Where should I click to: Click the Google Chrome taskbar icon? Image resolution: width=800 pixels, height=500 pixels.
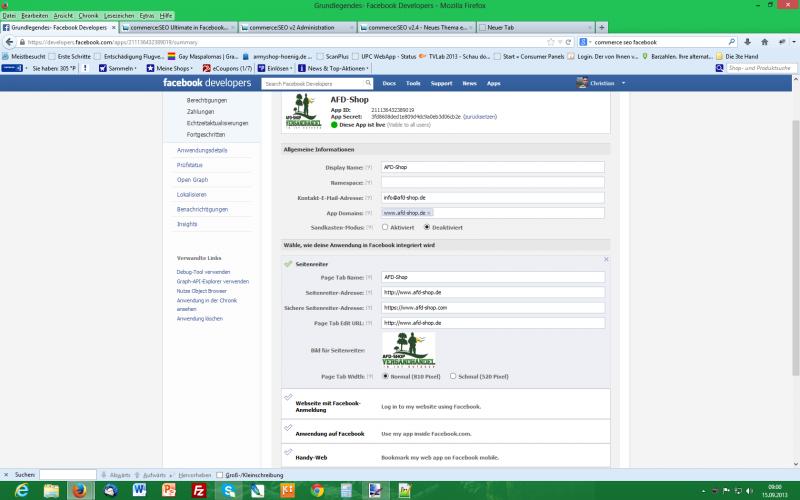[x=317, y=490]
